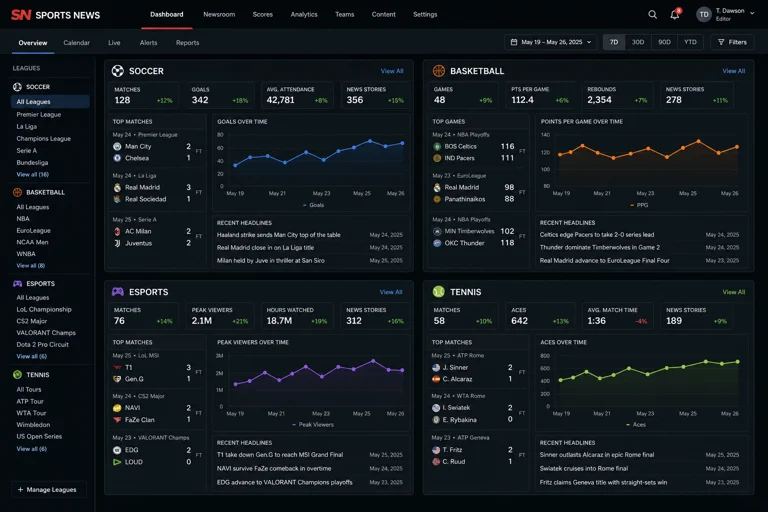Click the flag next to C. Alcaraz

click(x=436, y=379)
